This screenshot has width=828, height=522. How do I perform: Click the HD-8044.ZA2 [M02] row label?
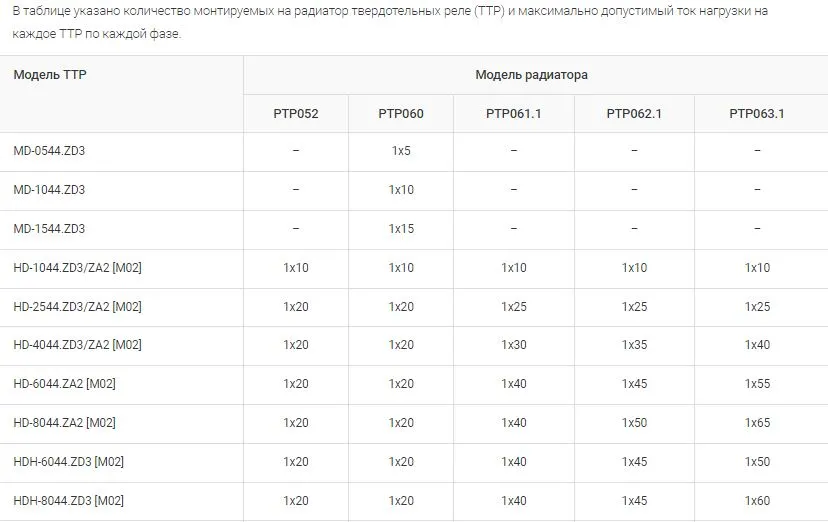point(65,423)
